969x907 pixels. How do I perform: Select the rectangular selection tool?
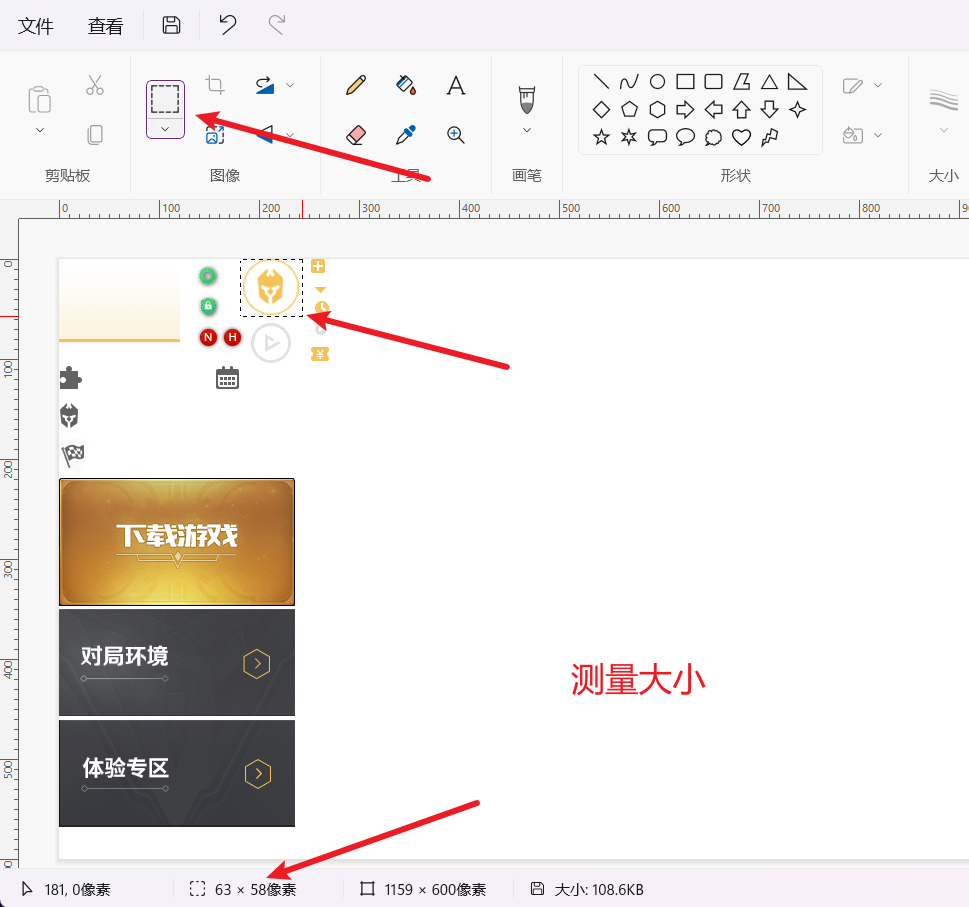pos(165,99)
